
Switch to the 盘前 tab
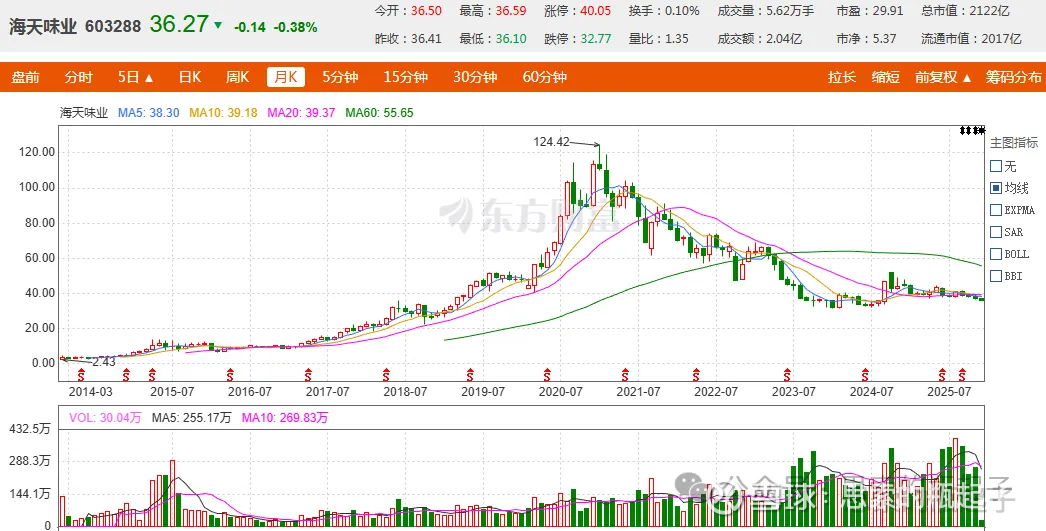click(x=25, y=77)
